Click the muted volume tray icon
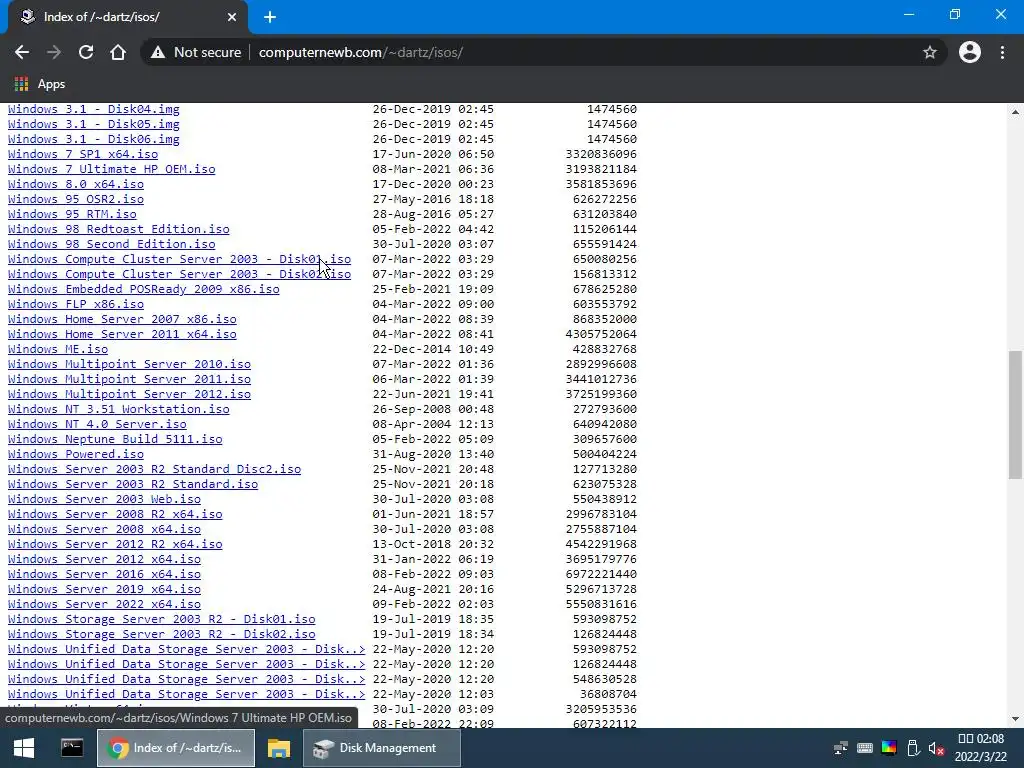 tap(936, 748)
